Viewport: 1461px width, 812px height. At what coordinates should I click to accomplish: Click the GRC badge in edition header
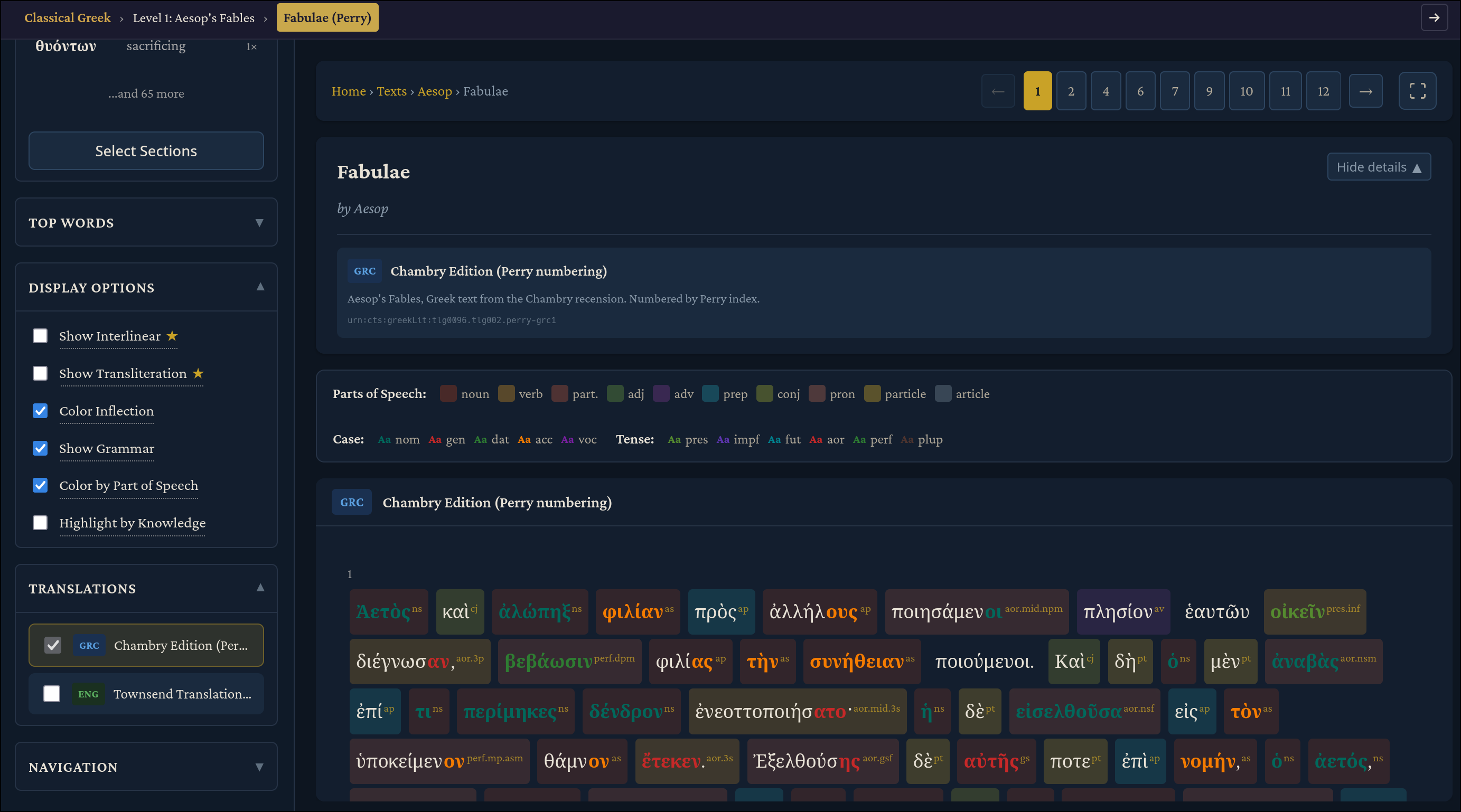point(352,502)
